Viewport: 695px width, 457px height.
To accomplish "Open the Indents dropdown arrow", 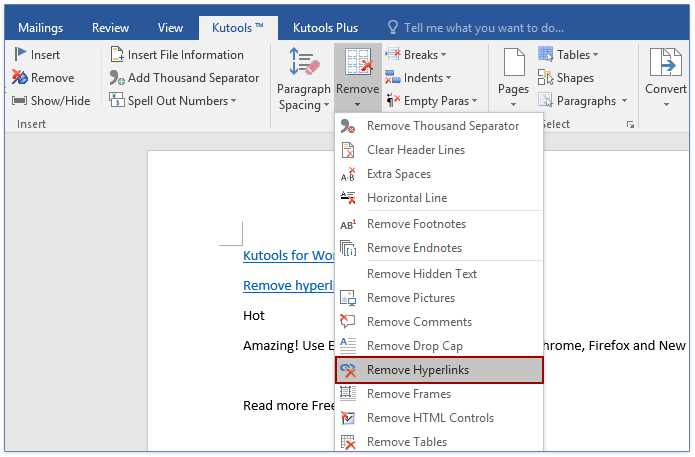I will tap(449, 78).
